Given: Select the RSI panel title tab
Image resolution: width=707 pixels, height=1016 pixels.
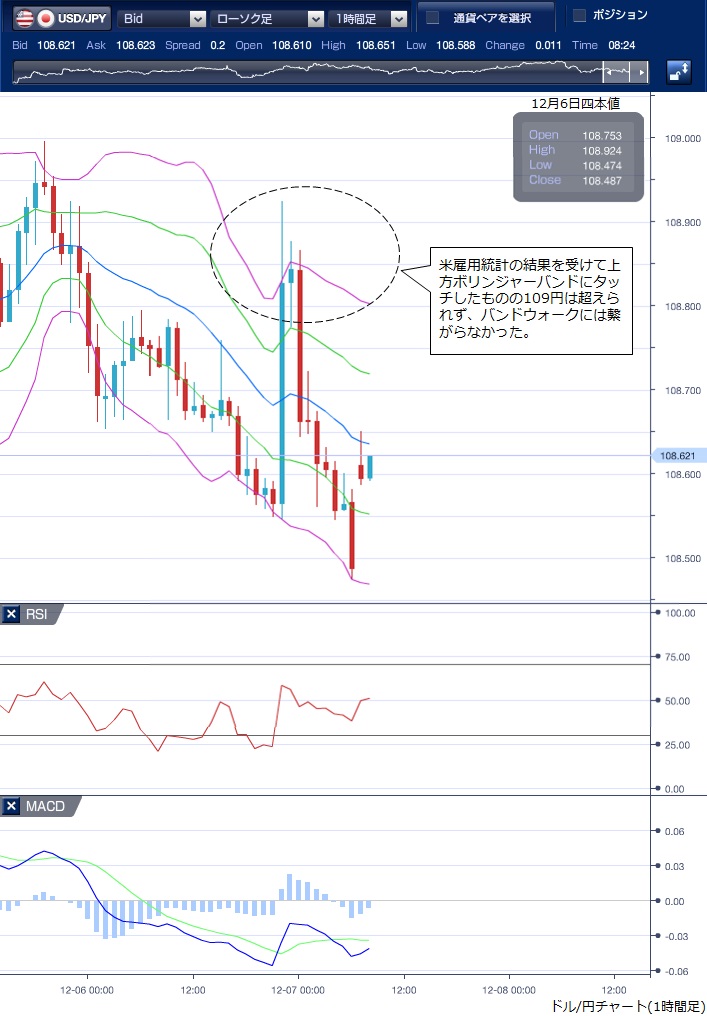Looking at the screenshot, I should 37,614.
